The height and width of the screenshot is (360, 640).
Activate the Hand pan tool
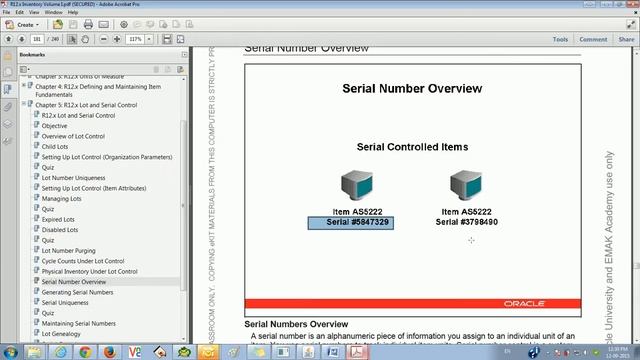click(x=85, y=39)
